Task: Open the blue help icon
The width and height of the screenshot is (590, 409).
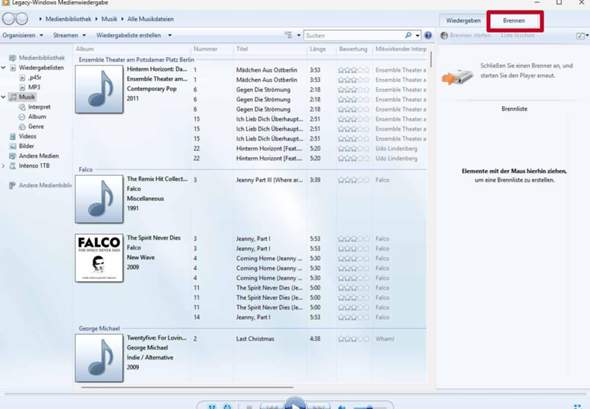Action: pos(428,35)
